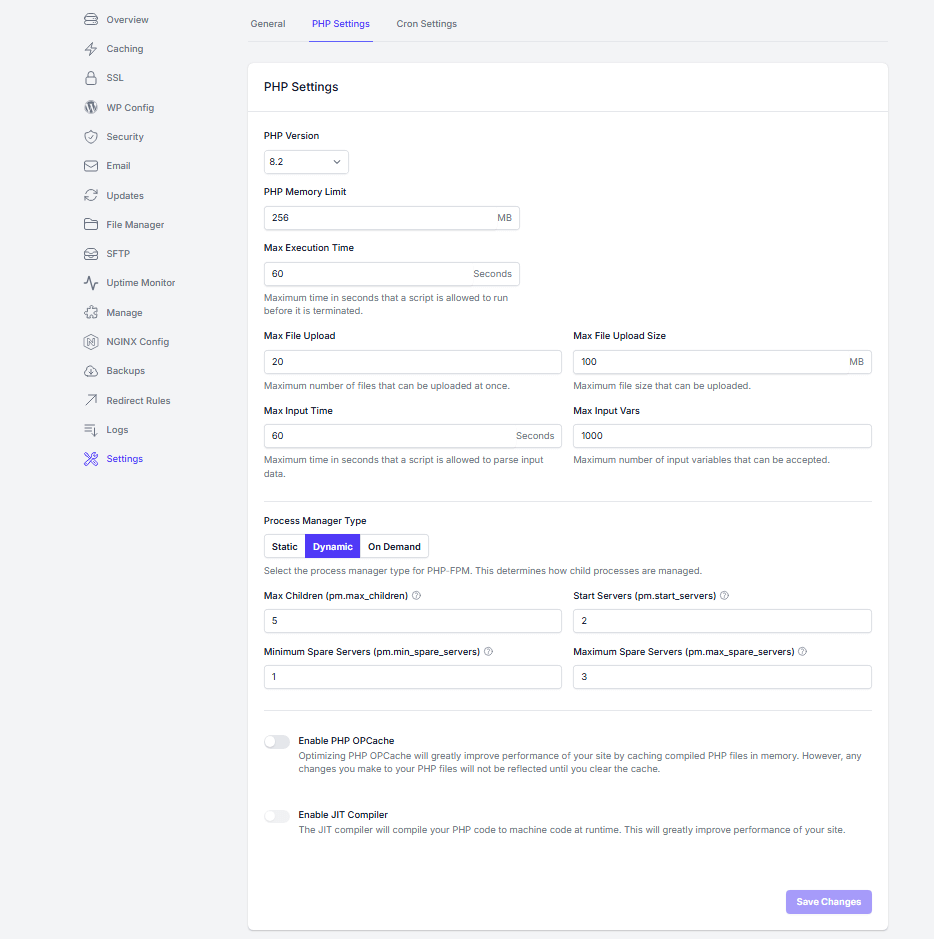
Task: Click the Save Changes button
Action: tap(828, 902)
